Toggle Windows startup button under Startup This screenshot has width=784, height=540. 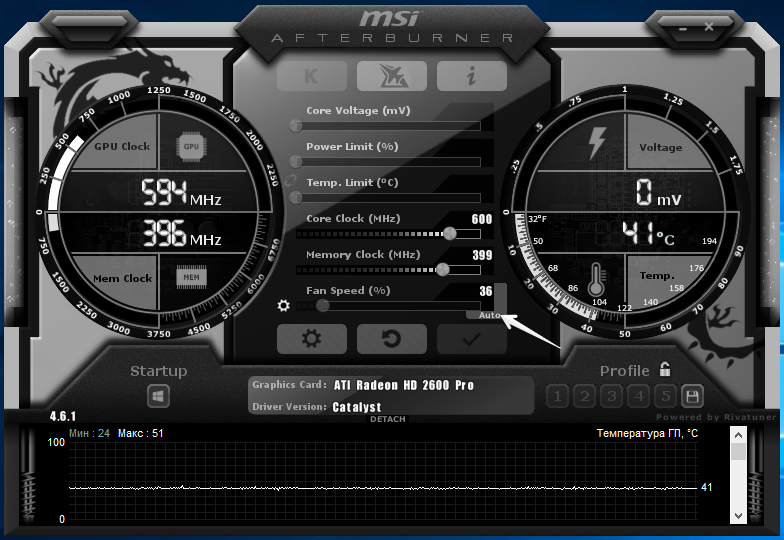(x=158, y=396)
